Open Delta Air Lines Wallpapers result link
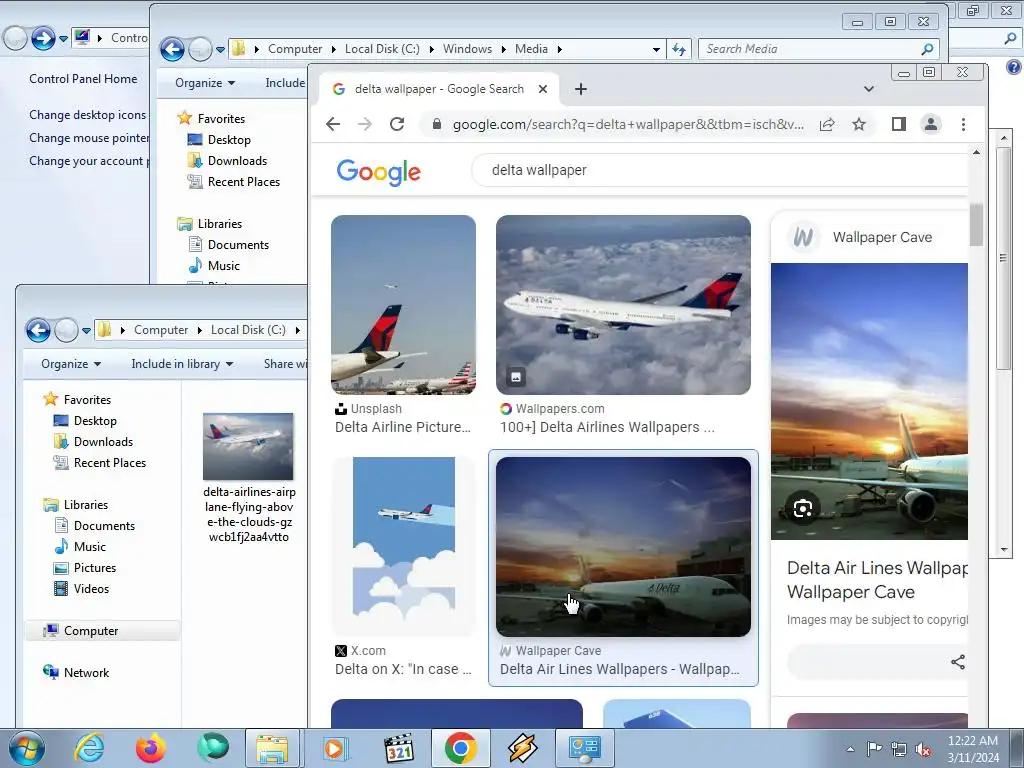Viewport: 1024px width, 768px height. [x=620, y=669]
